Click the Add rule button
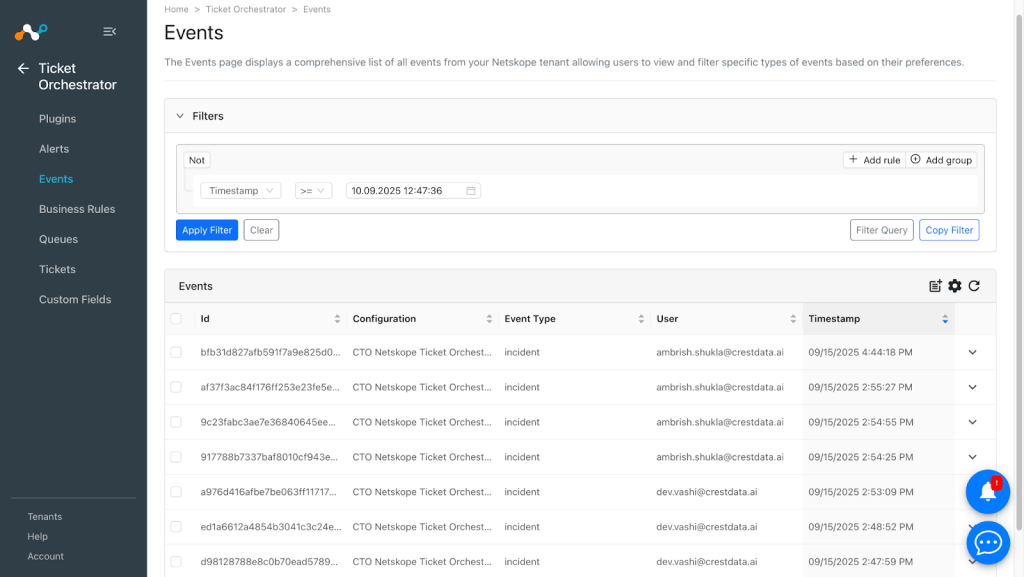Screen dimensions: 1024x577 (874, 160)
